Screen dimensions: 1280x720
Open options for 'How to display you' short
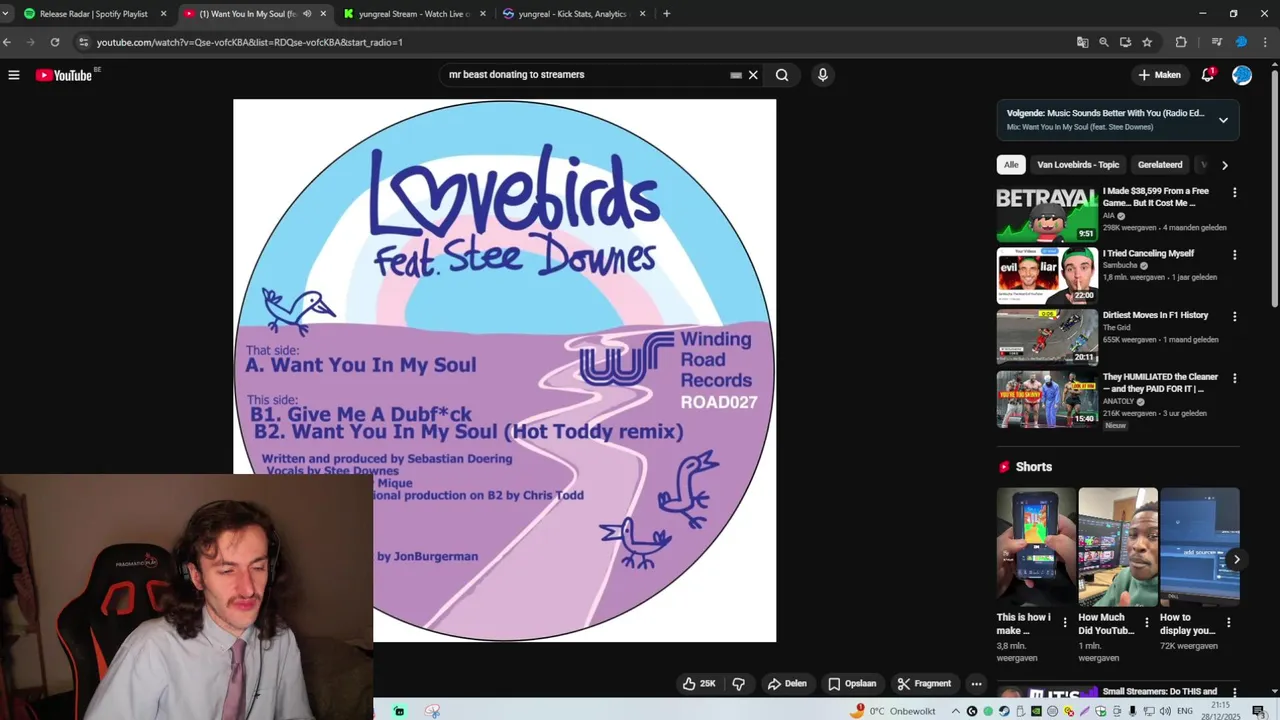point(1228,622)
